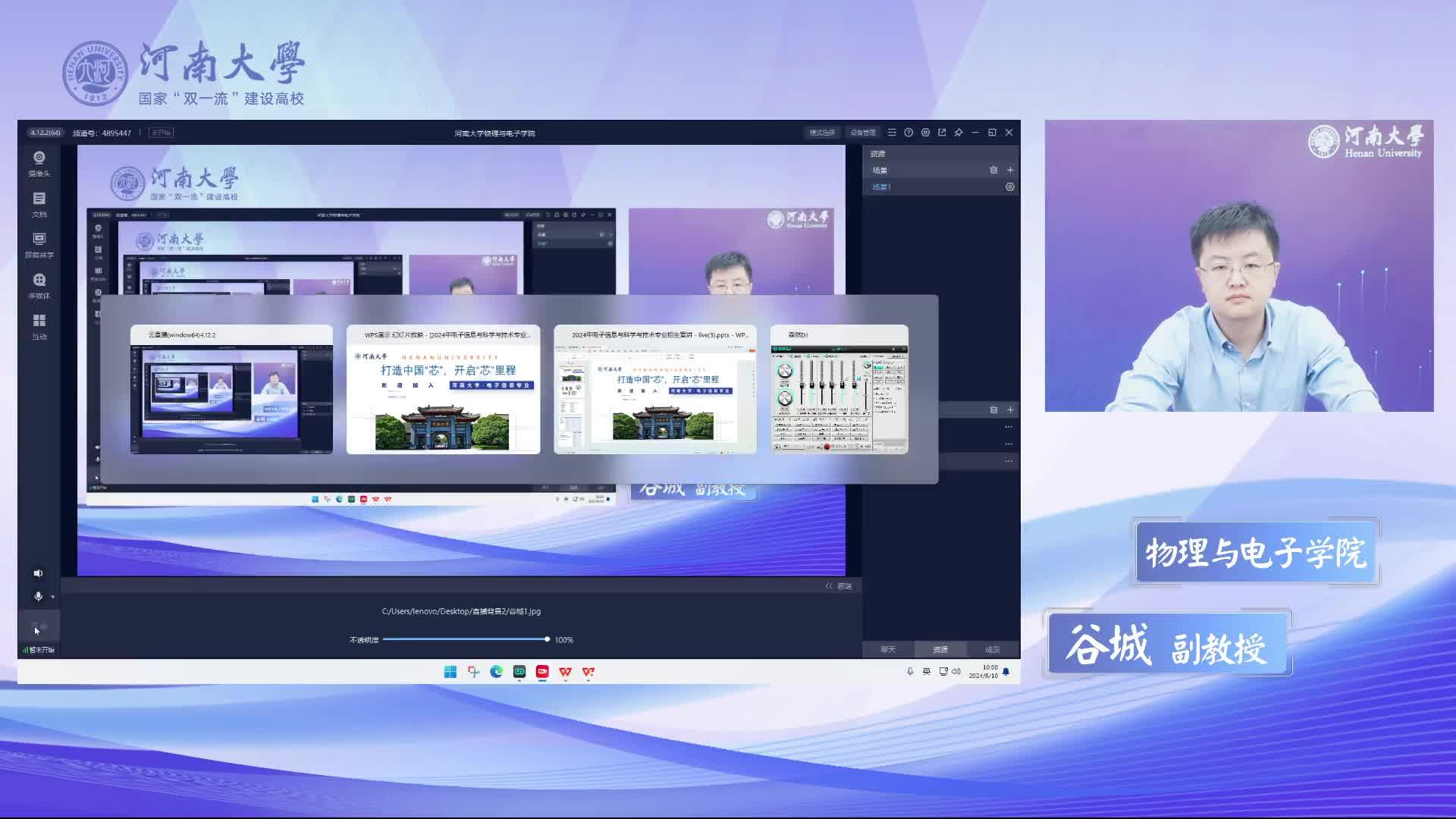Switch to 森然DJ mixer thumbnail
The height and width of the screenshot is (819, 1456).
[x=839, y=390]
